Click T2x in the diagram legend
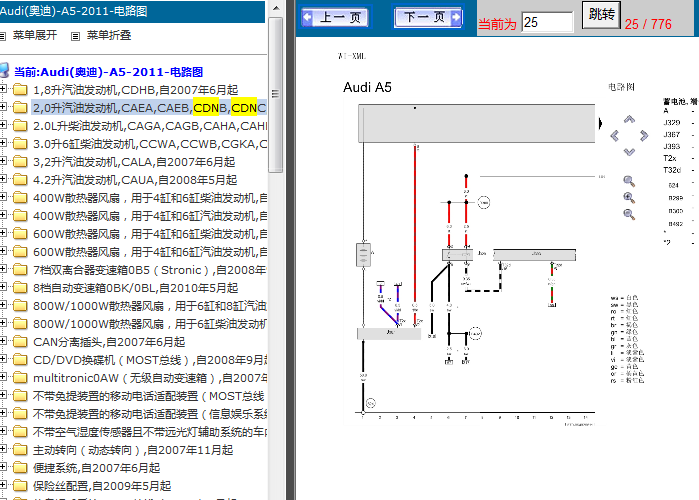Image resolution: width=699 pixels, height=500 pixels. 670,158
